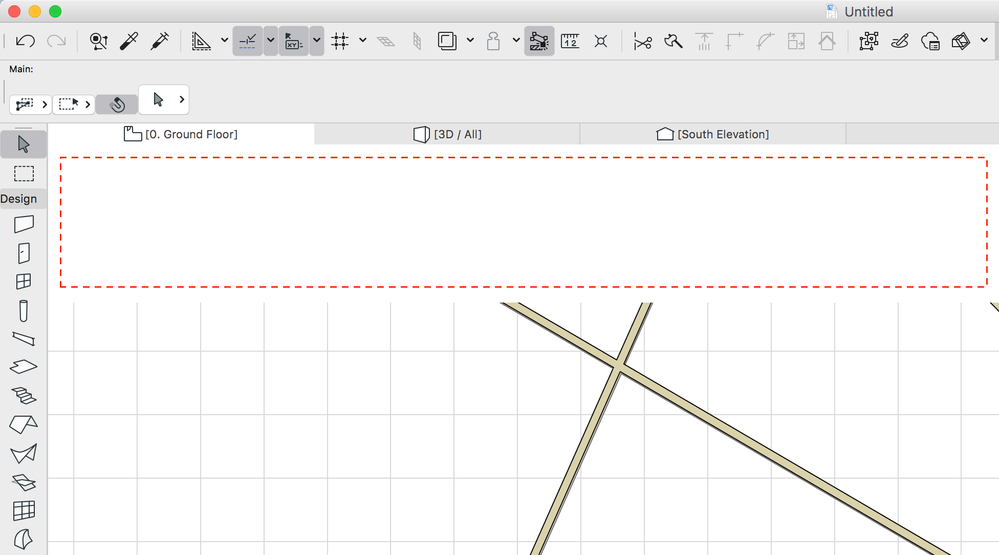Select the Trim axe tool
999x555 pixels.
673,41
